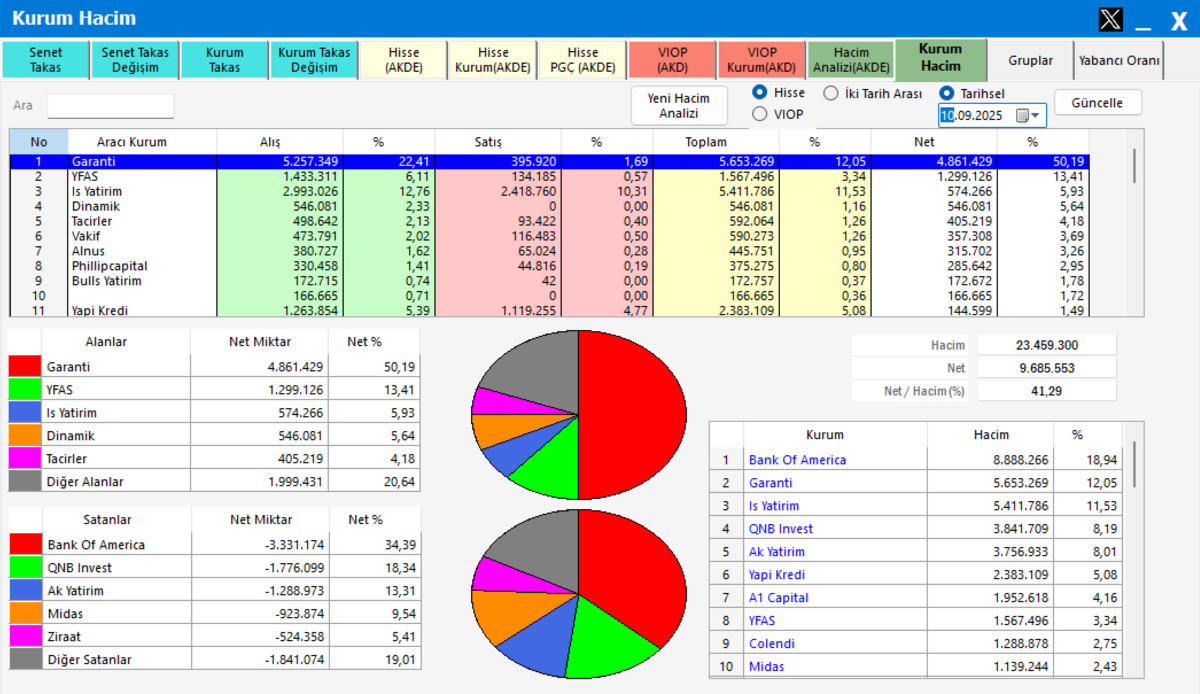The image size is (1200, 694).
Task: Select the Phillipcapital row
Action: (x=550, y=266)
